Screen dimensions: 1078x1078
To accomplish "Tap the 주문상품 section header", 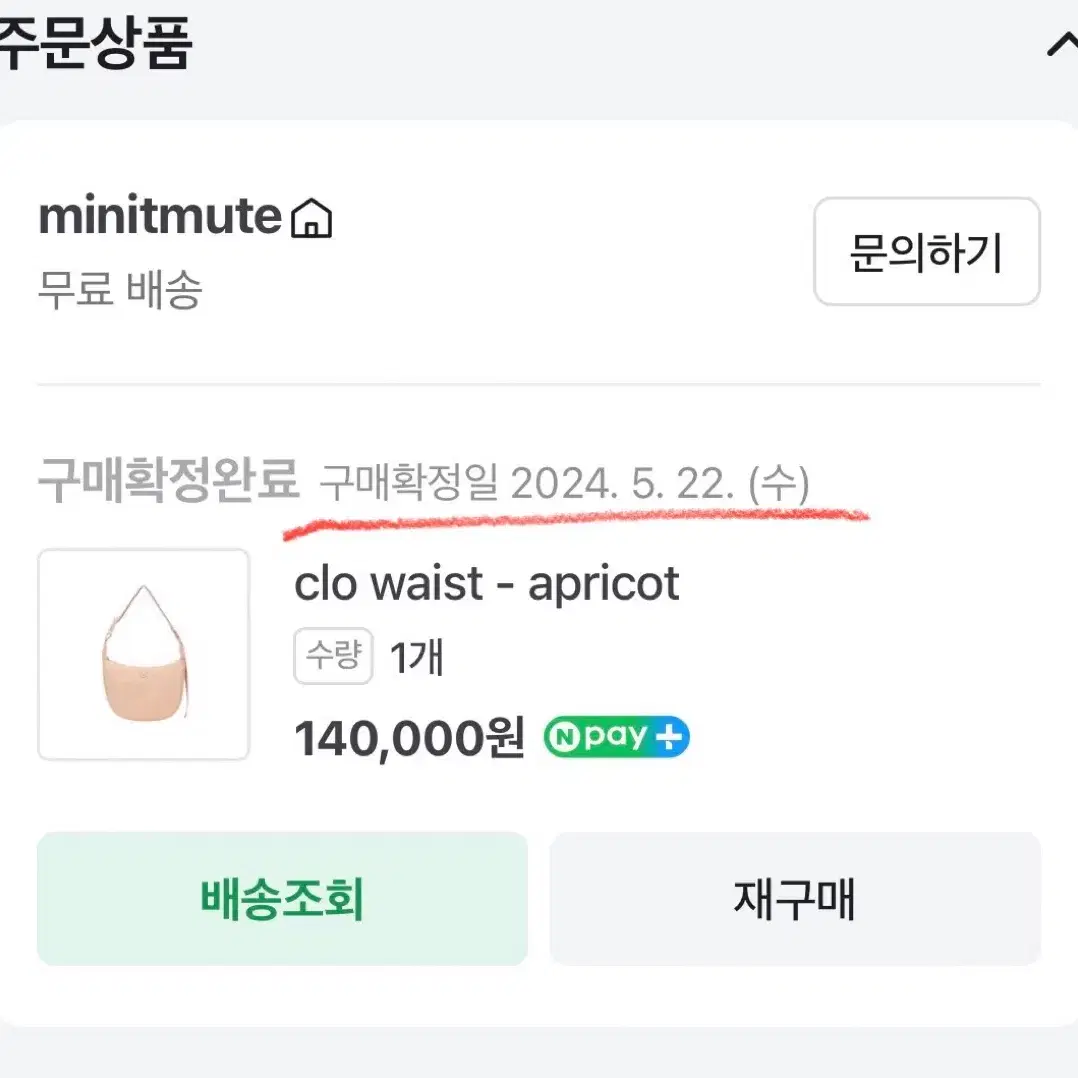I will point(95,43).
